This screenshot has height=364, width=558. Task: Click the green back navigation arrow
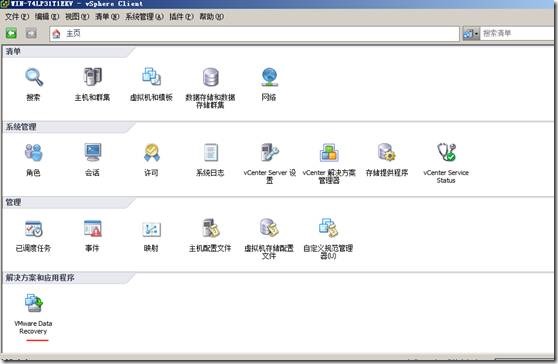click(x=11, y=34)
